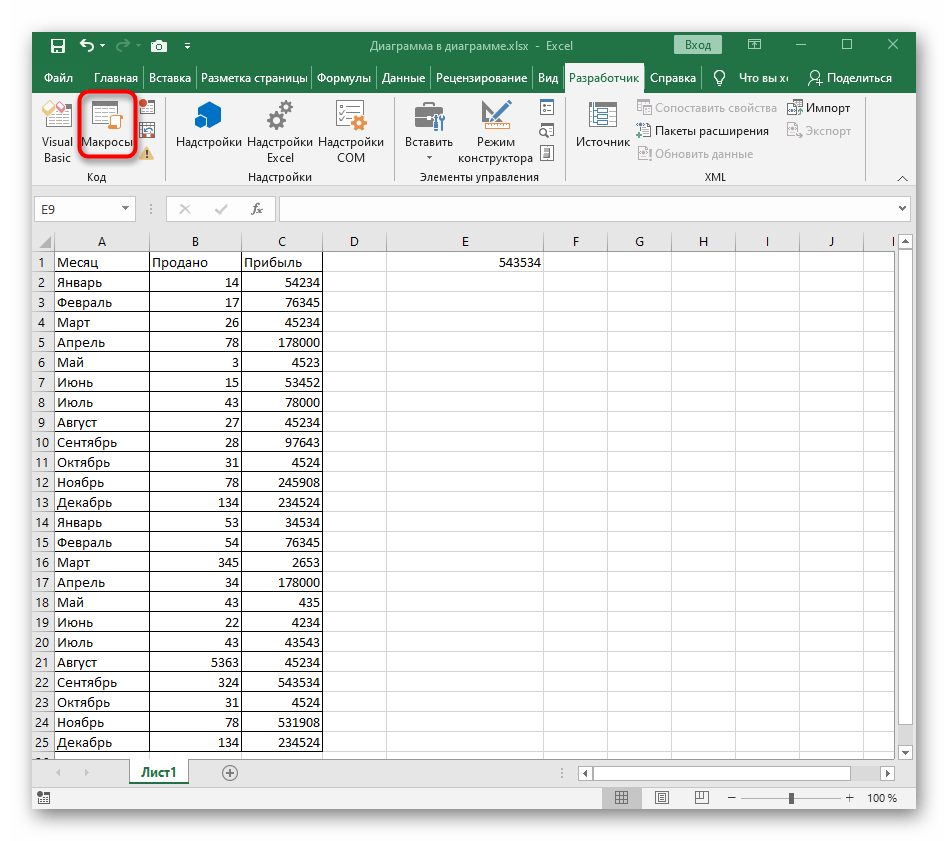Open the blue Надстройки add-ins
Viewport: 948px width, 841px height.
point(209,125)
